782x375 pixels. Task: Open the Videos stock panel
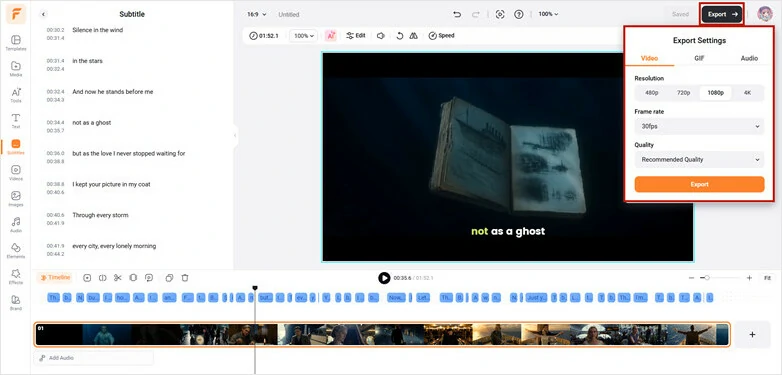(16, 173)
